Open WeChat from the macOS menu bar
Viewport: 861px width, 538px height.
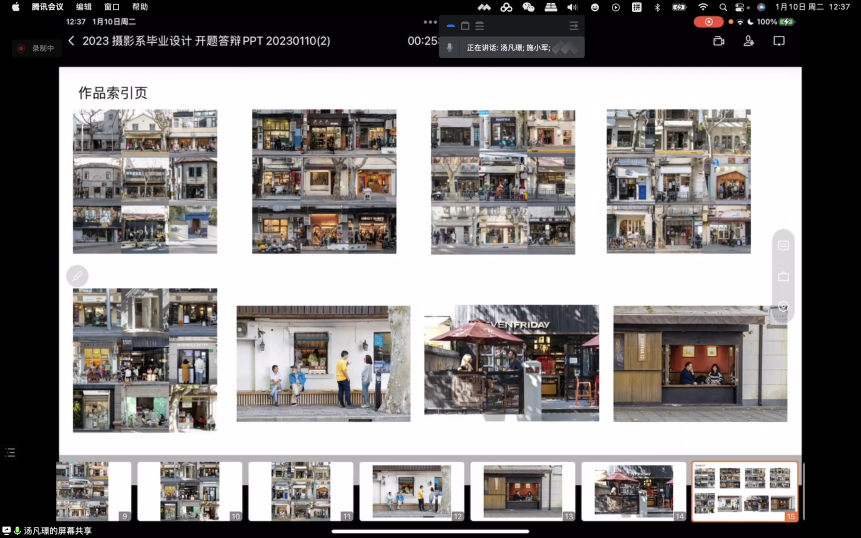pyautogui.click(x=528, y=7)
